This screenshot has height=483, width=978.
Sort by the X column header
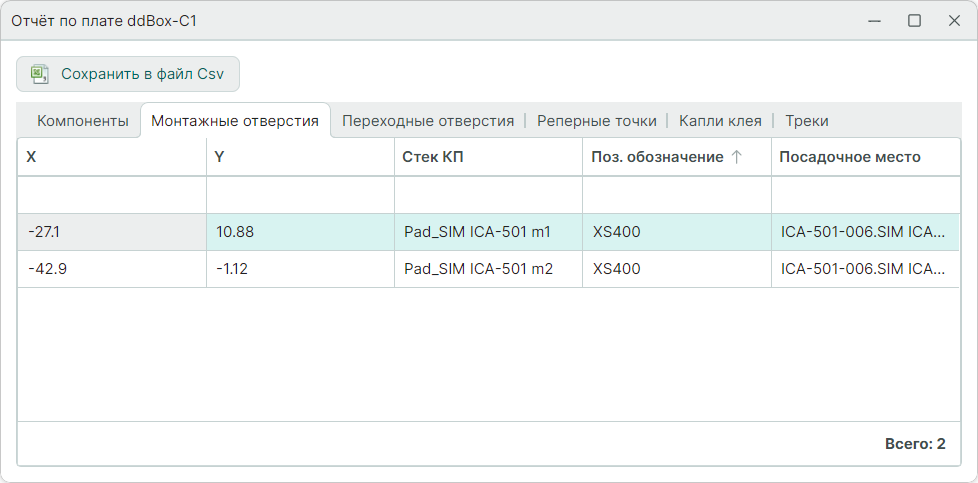(110, 157)
